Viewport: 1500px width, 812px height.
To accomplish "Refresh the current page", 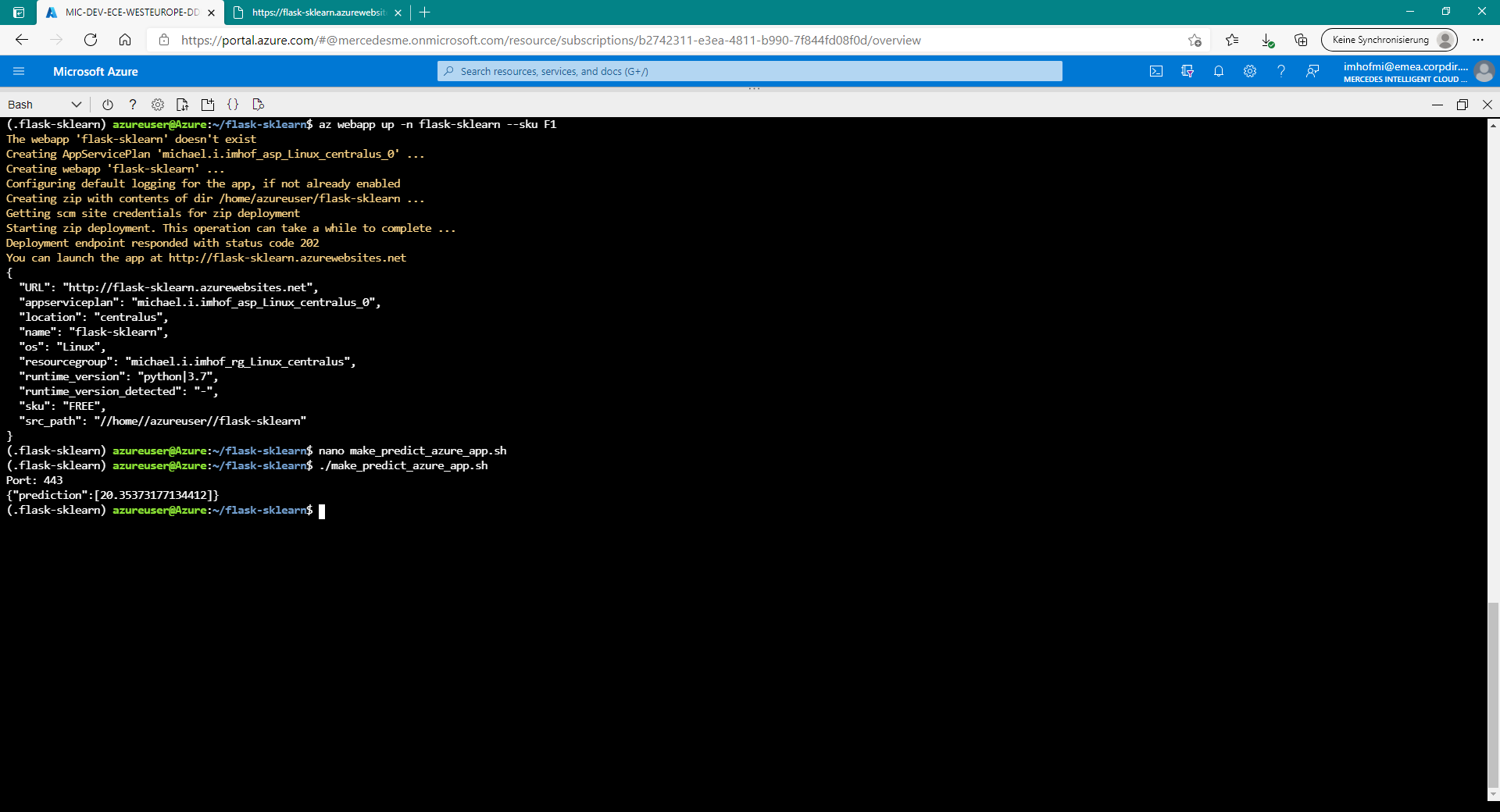I will (91, 40).
